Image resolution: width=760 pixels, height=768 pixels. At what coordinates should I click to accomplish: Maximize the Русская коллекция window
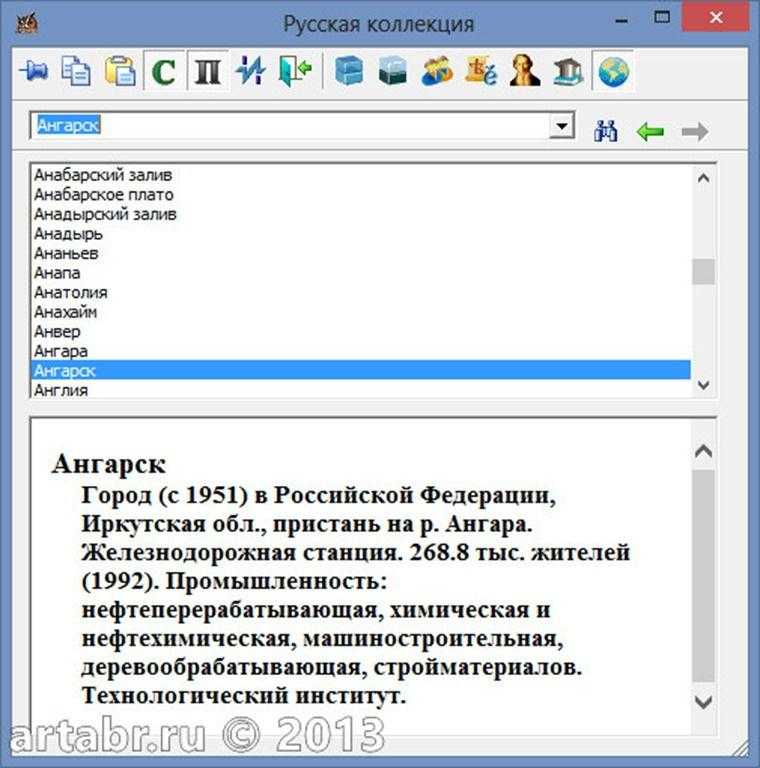tap(662, 18)
